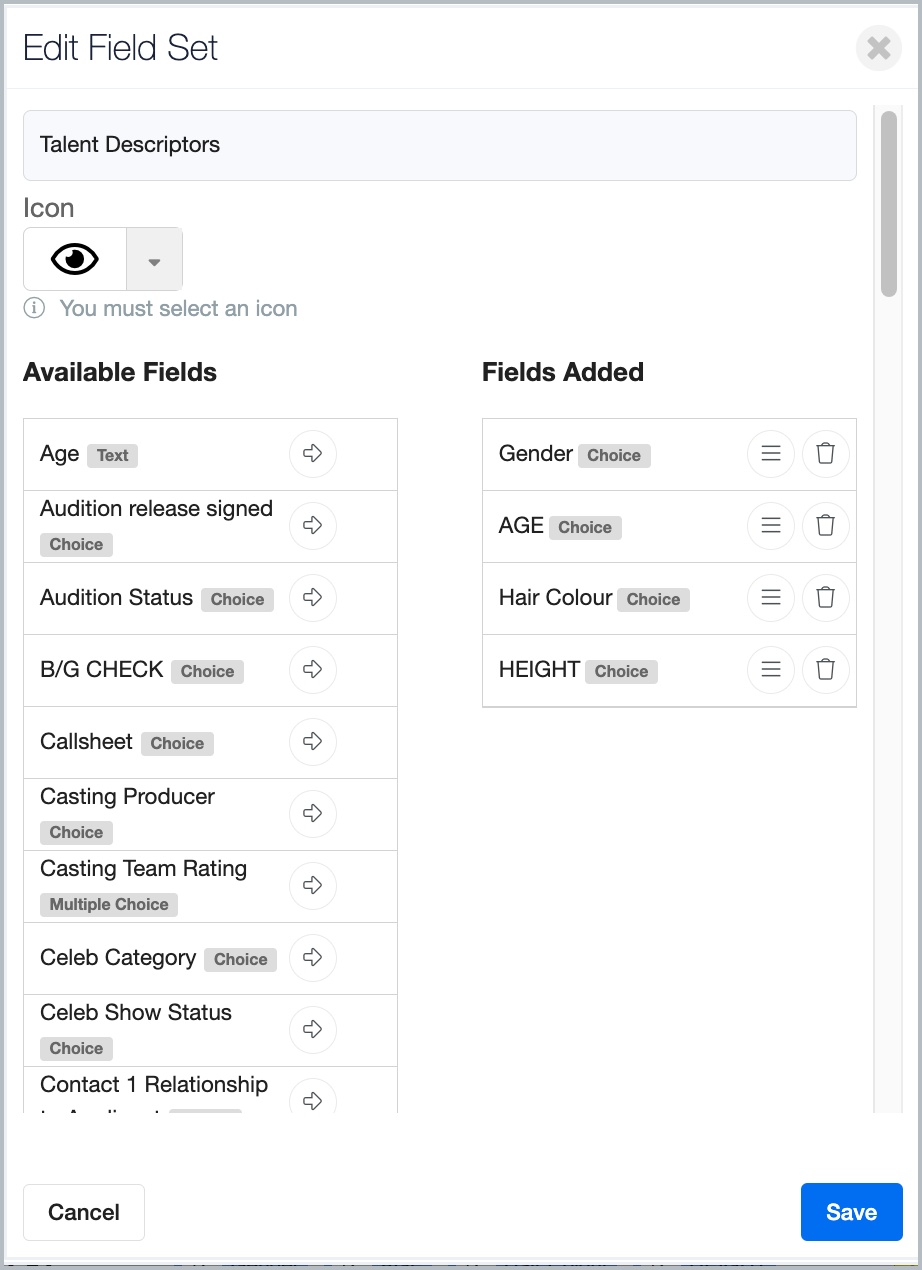Viewport: 922px width, 1270px height.
Task: Click the dialog vertical scrollbar thumb
Action: point(888,204)
